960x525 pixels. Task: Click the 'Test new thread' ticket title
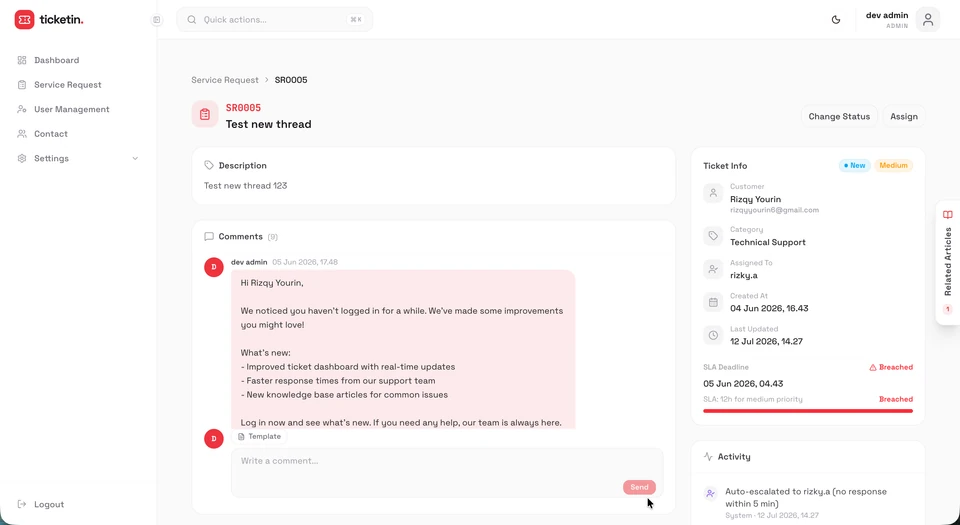click(x=268, y=124)
